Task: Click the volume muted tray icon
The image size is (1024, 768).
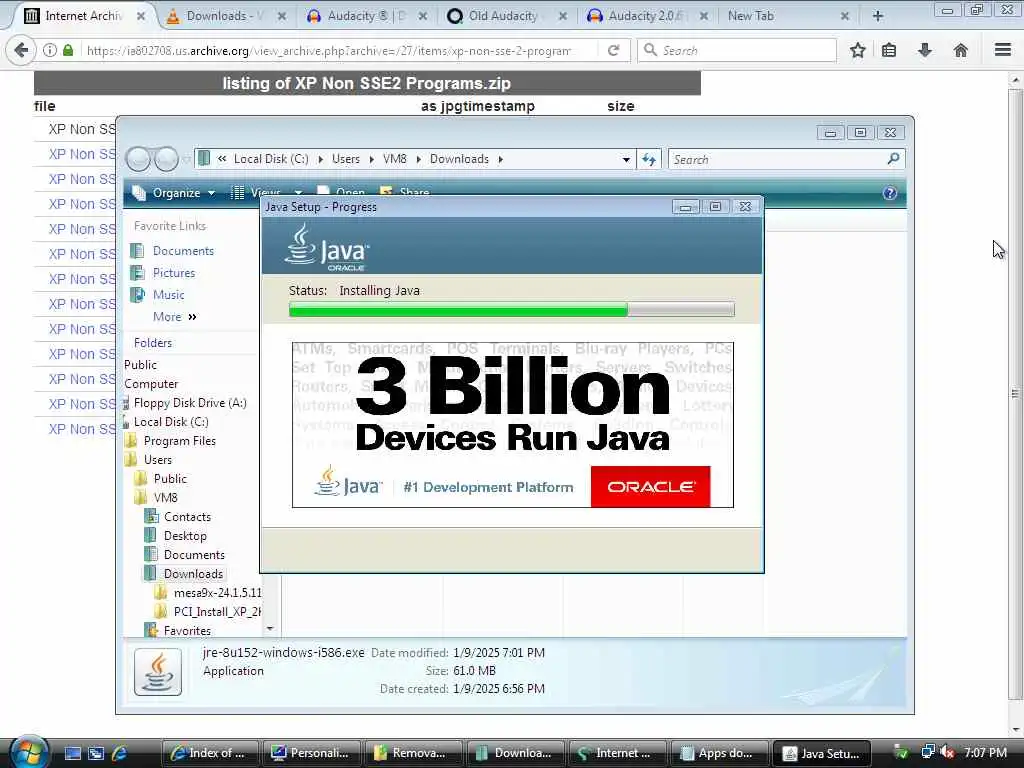Action: (948, 752)
